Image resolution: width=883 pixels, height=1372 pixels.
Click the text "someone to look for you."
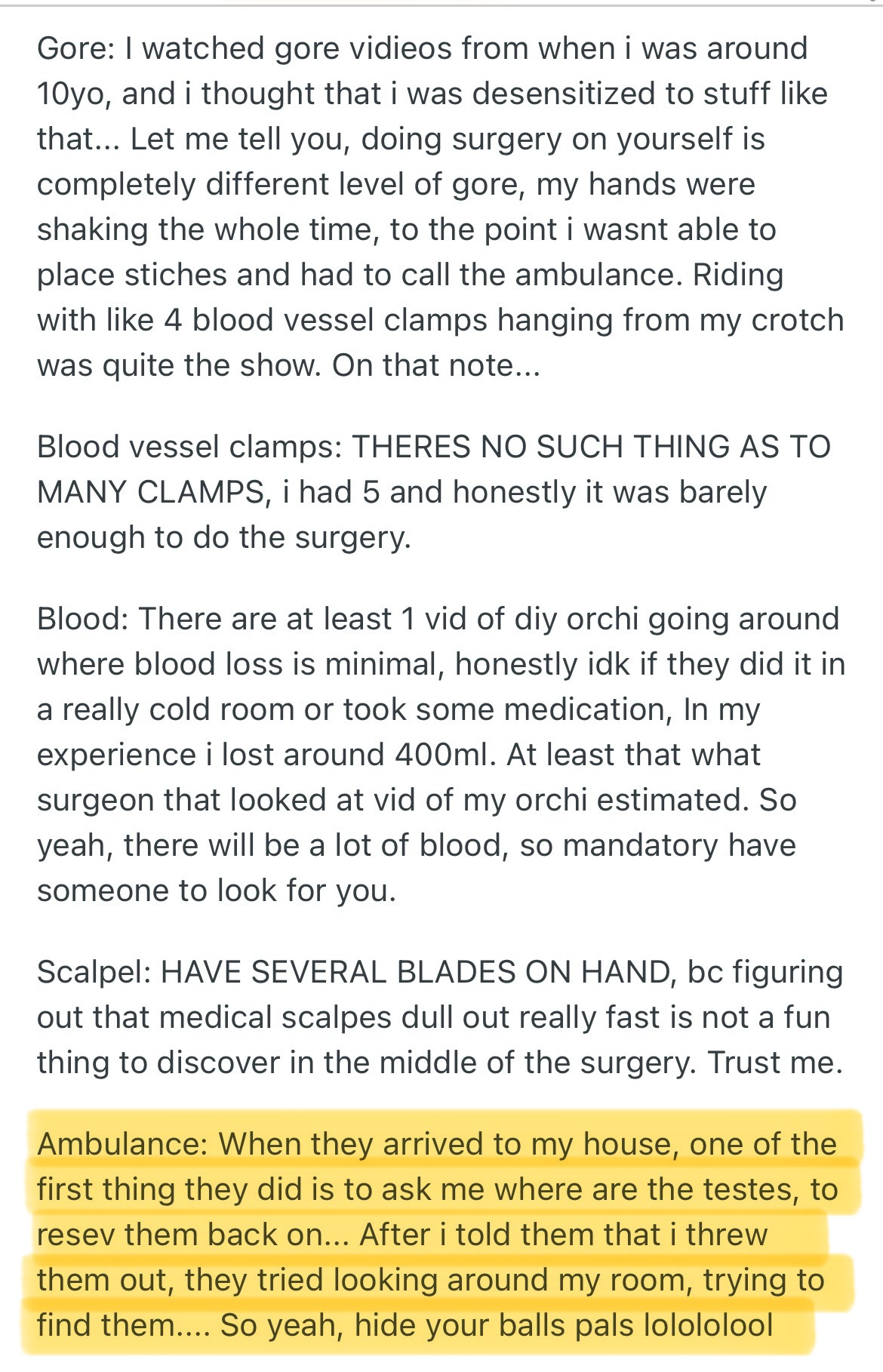click(217, 891)
